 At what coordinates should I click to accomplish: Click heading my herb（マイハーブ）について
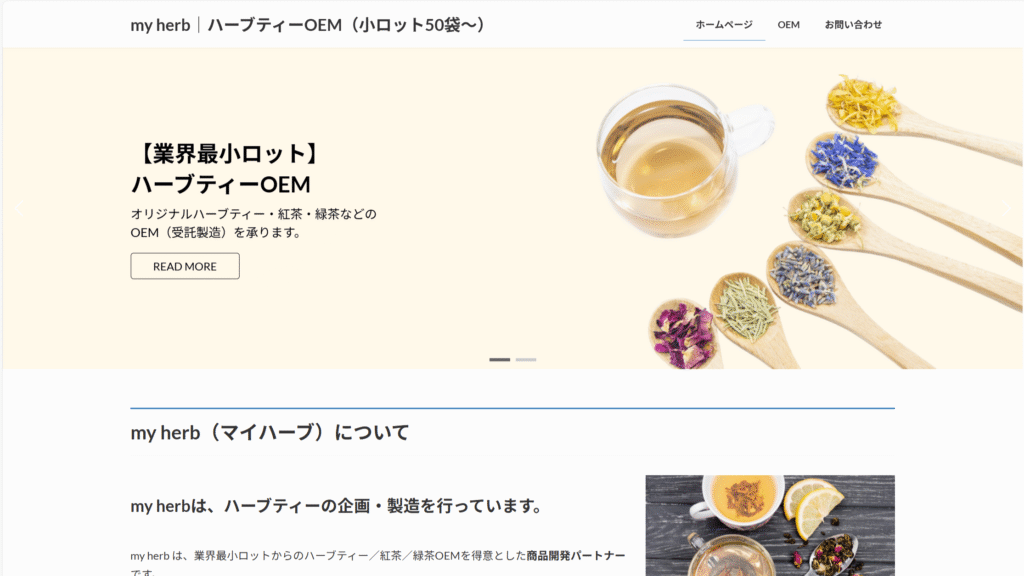pyautogui.click(x=270, y=432)
